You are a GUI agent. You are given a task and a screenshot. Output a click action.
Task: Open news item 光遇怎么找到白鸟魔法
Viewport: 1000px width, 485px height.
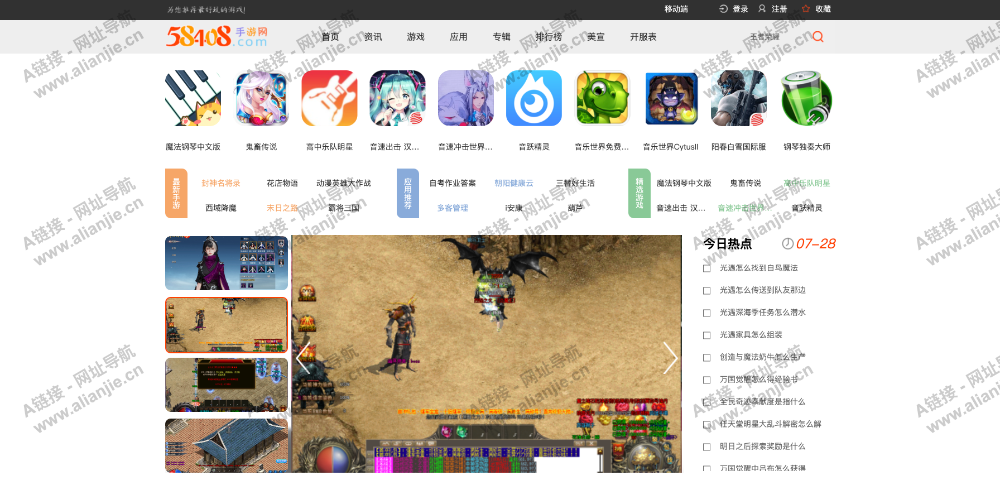coord(758,268)
